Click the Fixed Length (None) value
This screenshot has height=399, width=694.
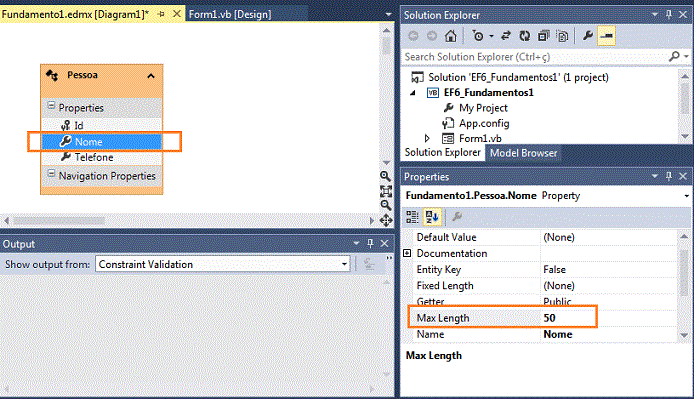point(559,286)
